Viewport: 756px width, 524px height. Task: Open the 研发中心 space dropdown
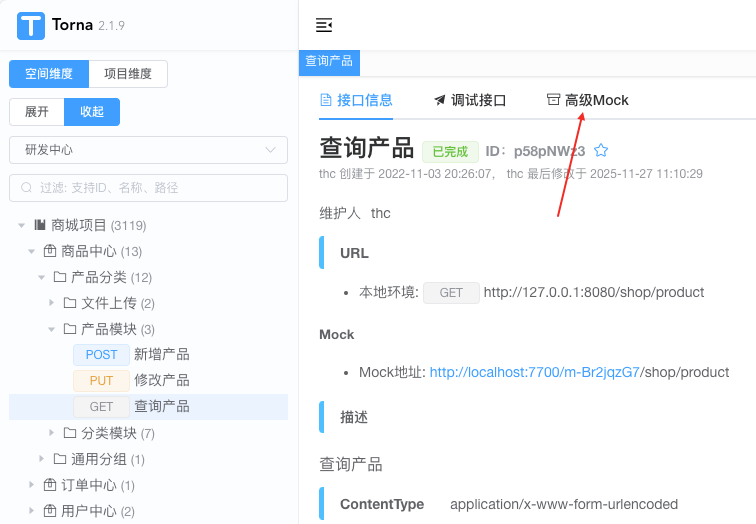(148, 150)
